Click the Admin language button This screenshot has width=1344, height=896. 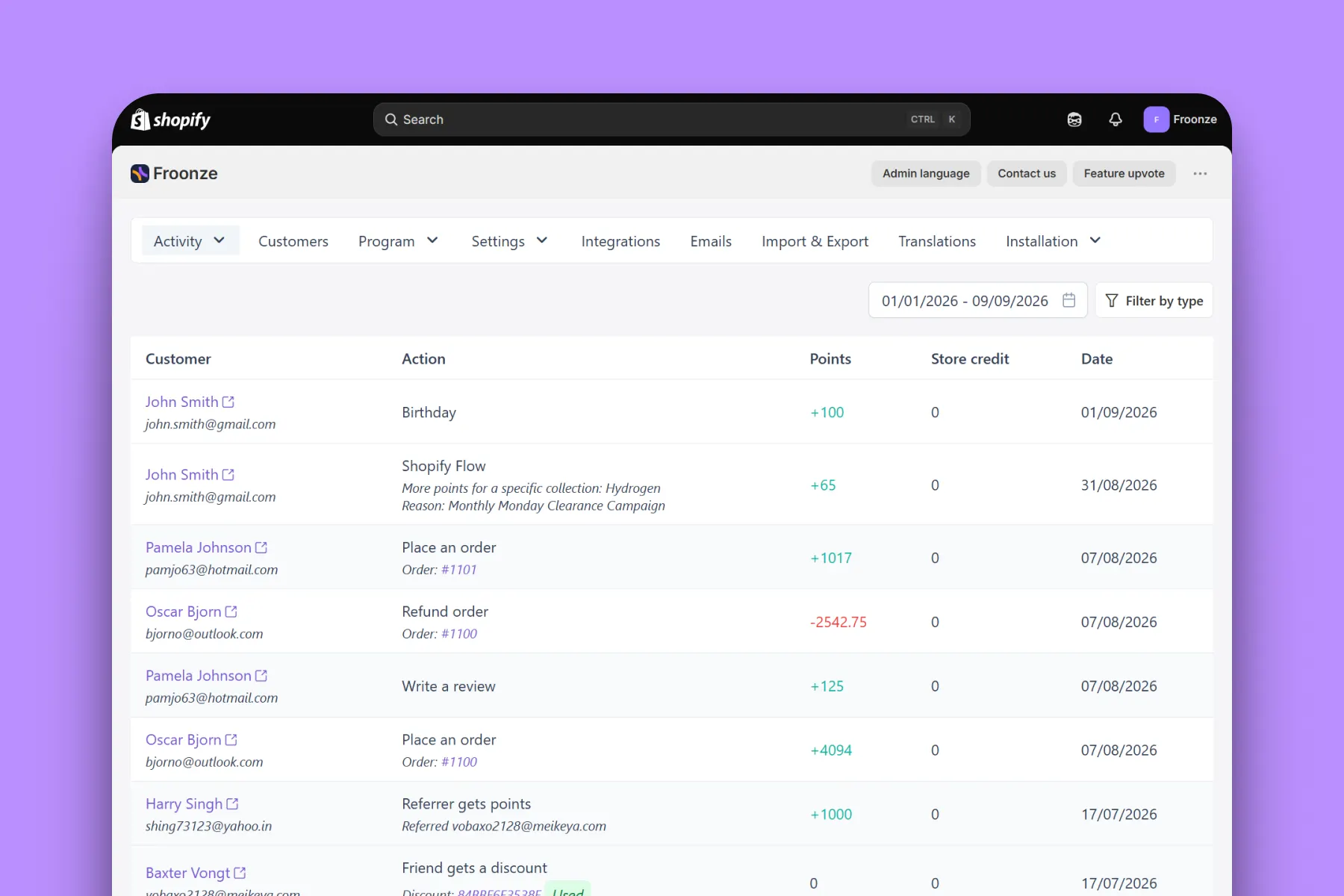coord(926,173)
